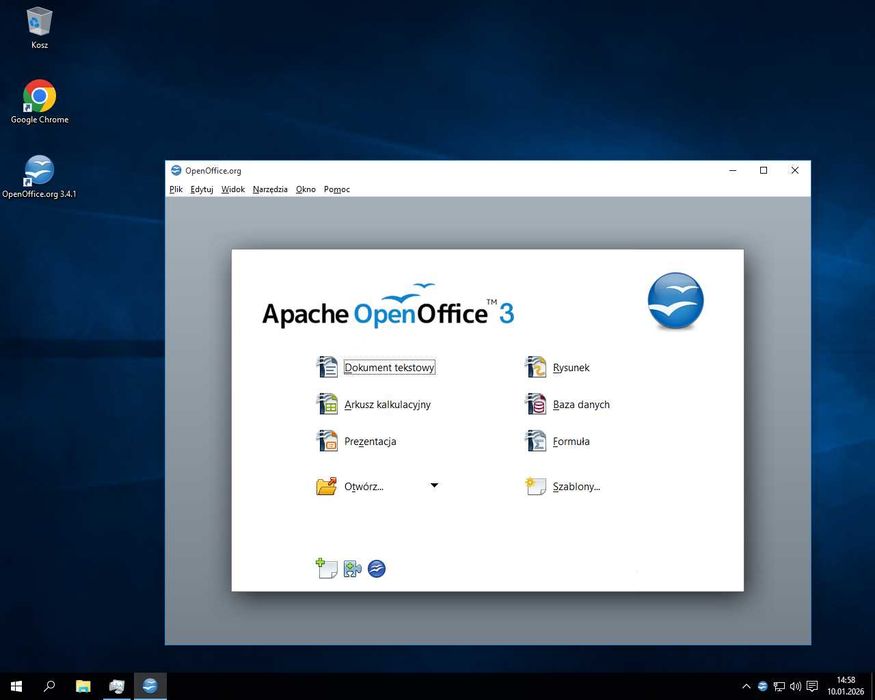The width and height of the screenshot is (875, 700).
Task: Show hidden tray icons chevron
Action: coord(746,686)
